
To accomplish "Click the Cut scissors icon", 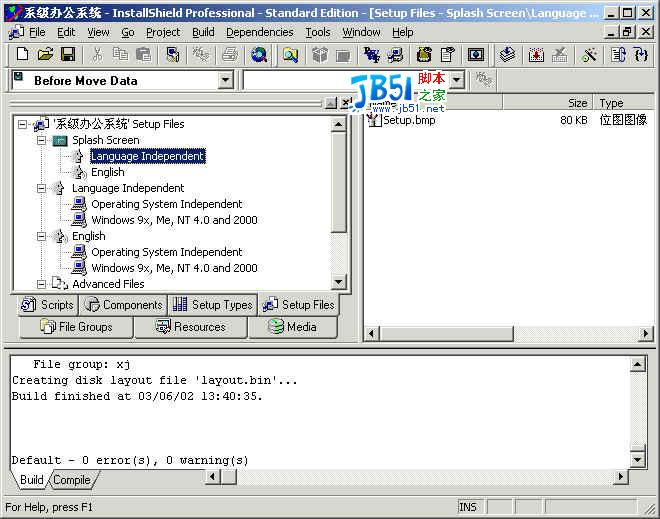I will [x=97, y=55].
